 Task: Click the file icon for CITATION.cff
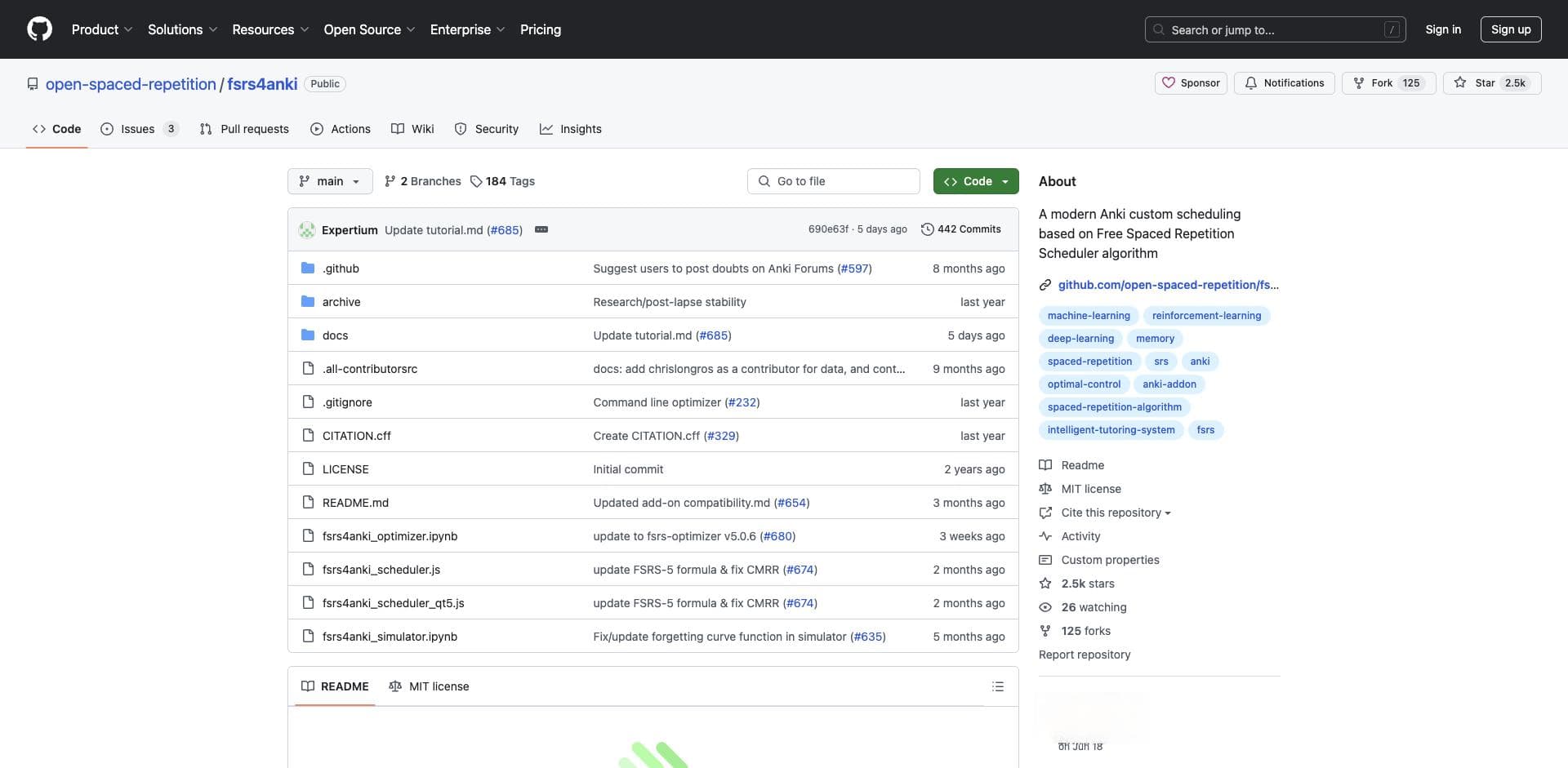[x=308, y=436]
